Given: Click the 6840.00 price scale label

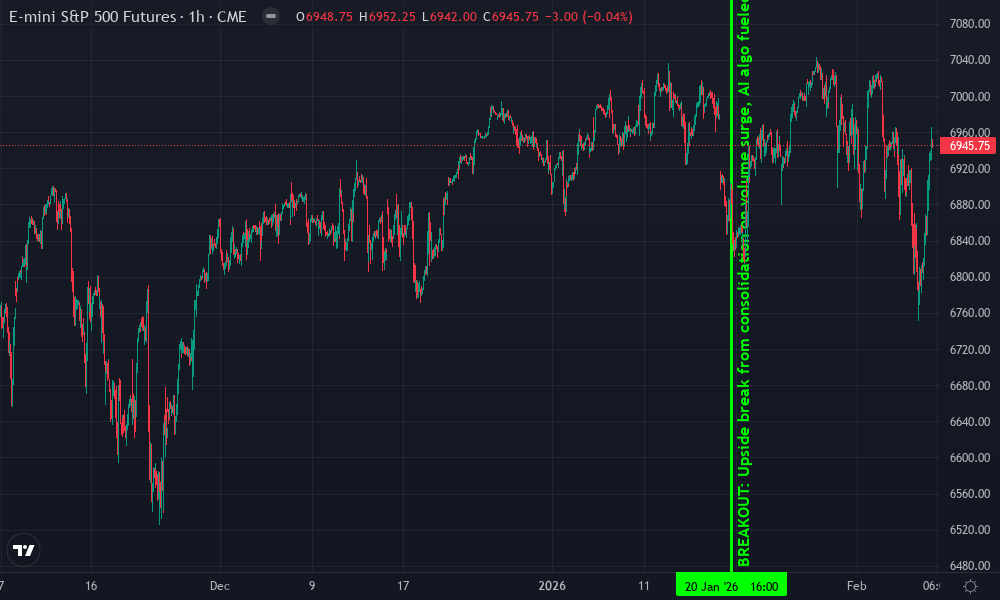Looking at the screenshot, I should [969, 240].
